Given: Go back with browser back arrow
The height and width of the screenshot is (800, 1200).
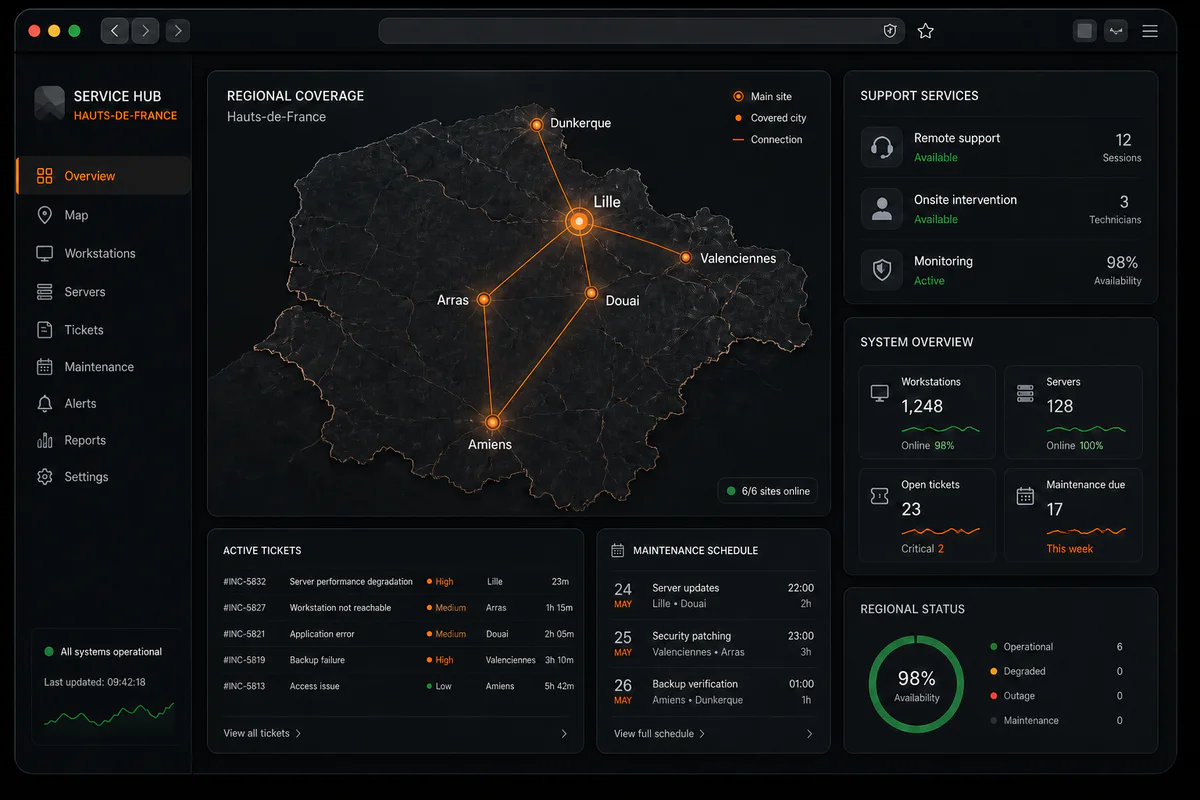Looking at the screenshot, I should point(114,31).
